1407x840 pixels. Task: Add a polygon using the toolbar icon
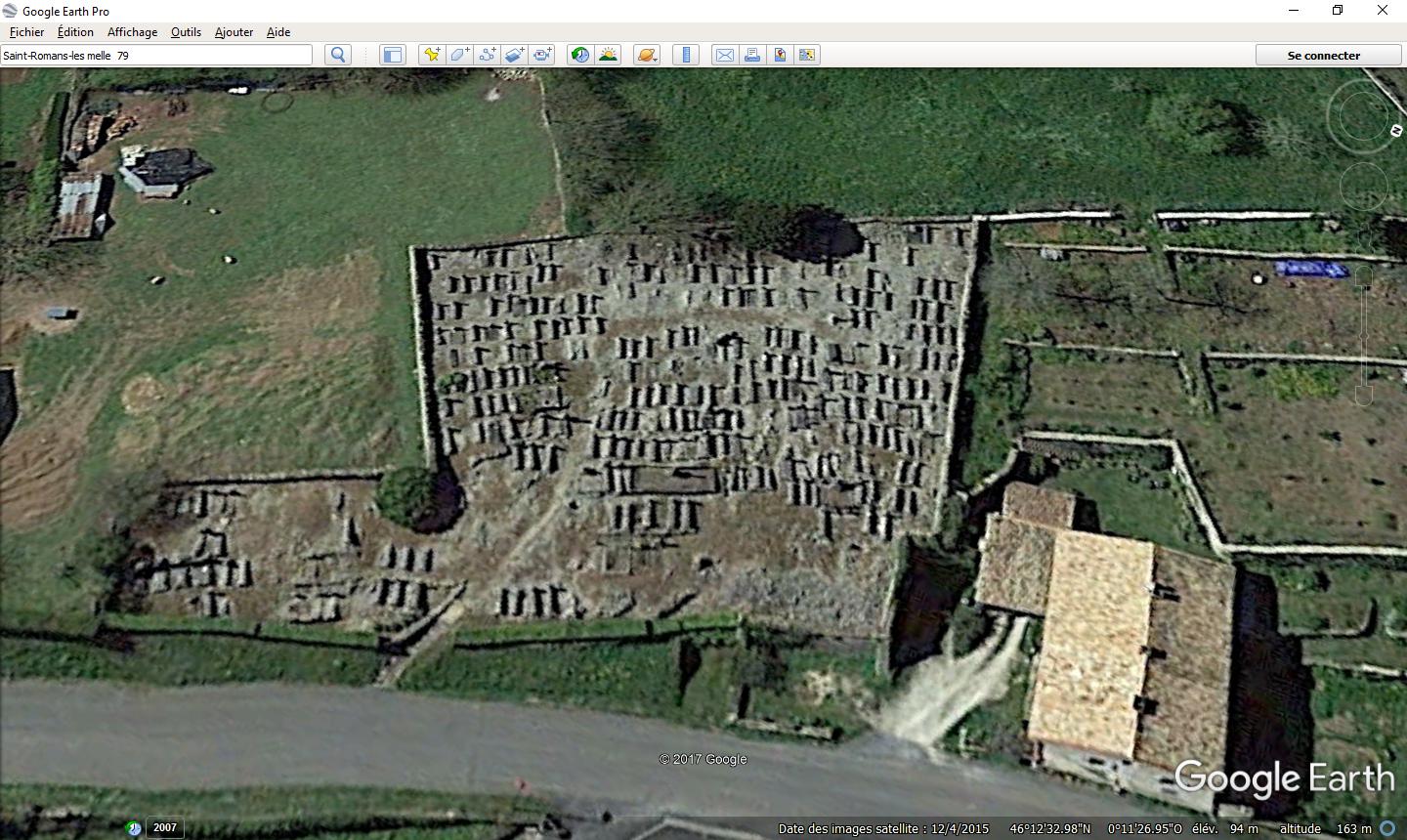click(x=459, y=55)
